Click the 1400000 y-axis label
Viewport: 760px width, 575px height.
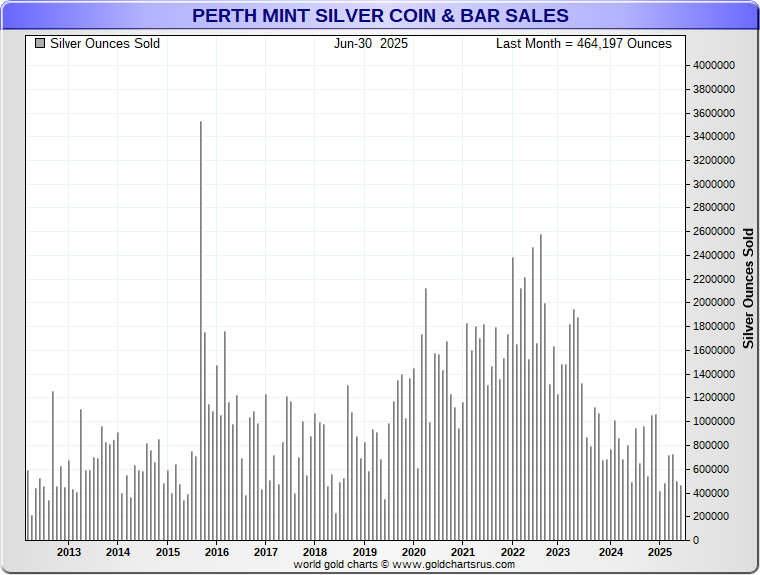click(714, 374)
